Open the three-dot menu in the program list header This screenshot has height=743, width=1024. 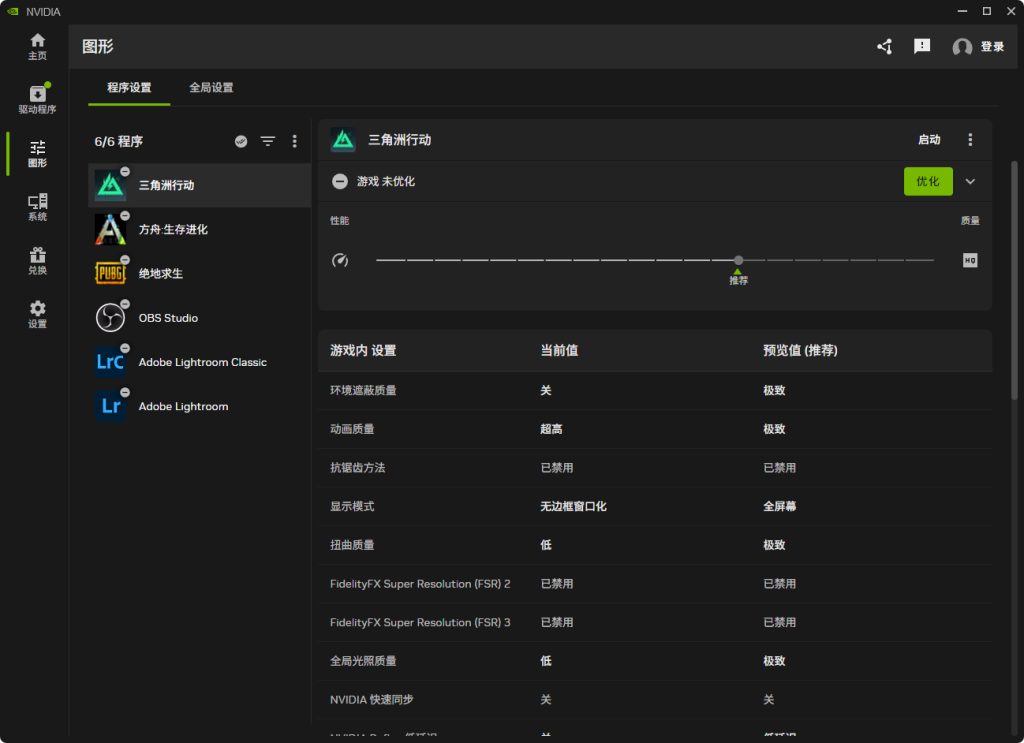pyautogui.click(x=294, y=141)
